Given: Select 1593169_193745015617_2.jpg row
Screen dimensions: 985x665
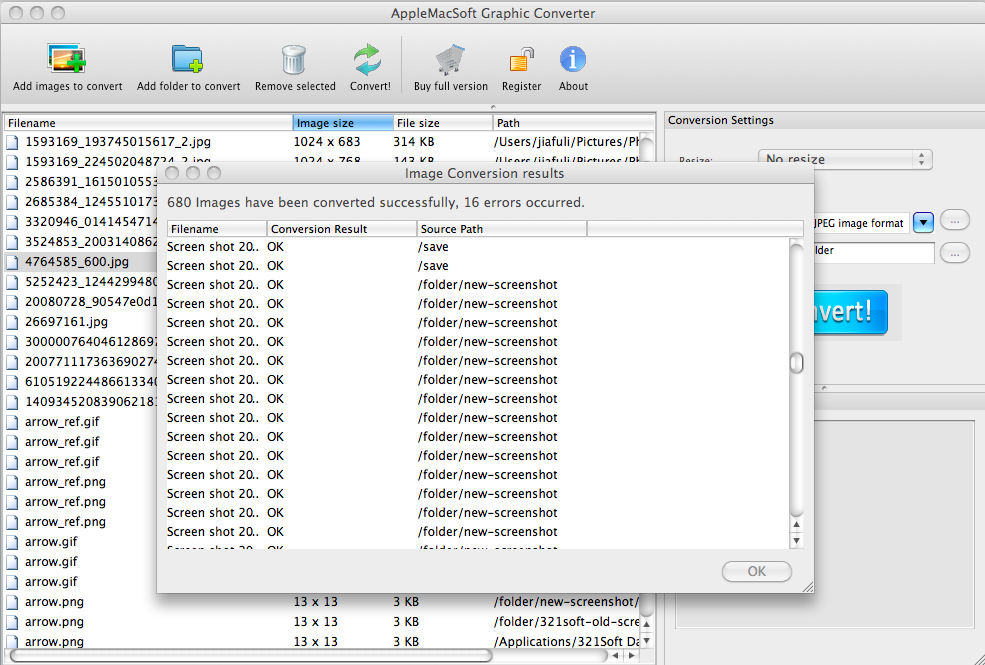Looking at the screenshot, I should (322, 142).
